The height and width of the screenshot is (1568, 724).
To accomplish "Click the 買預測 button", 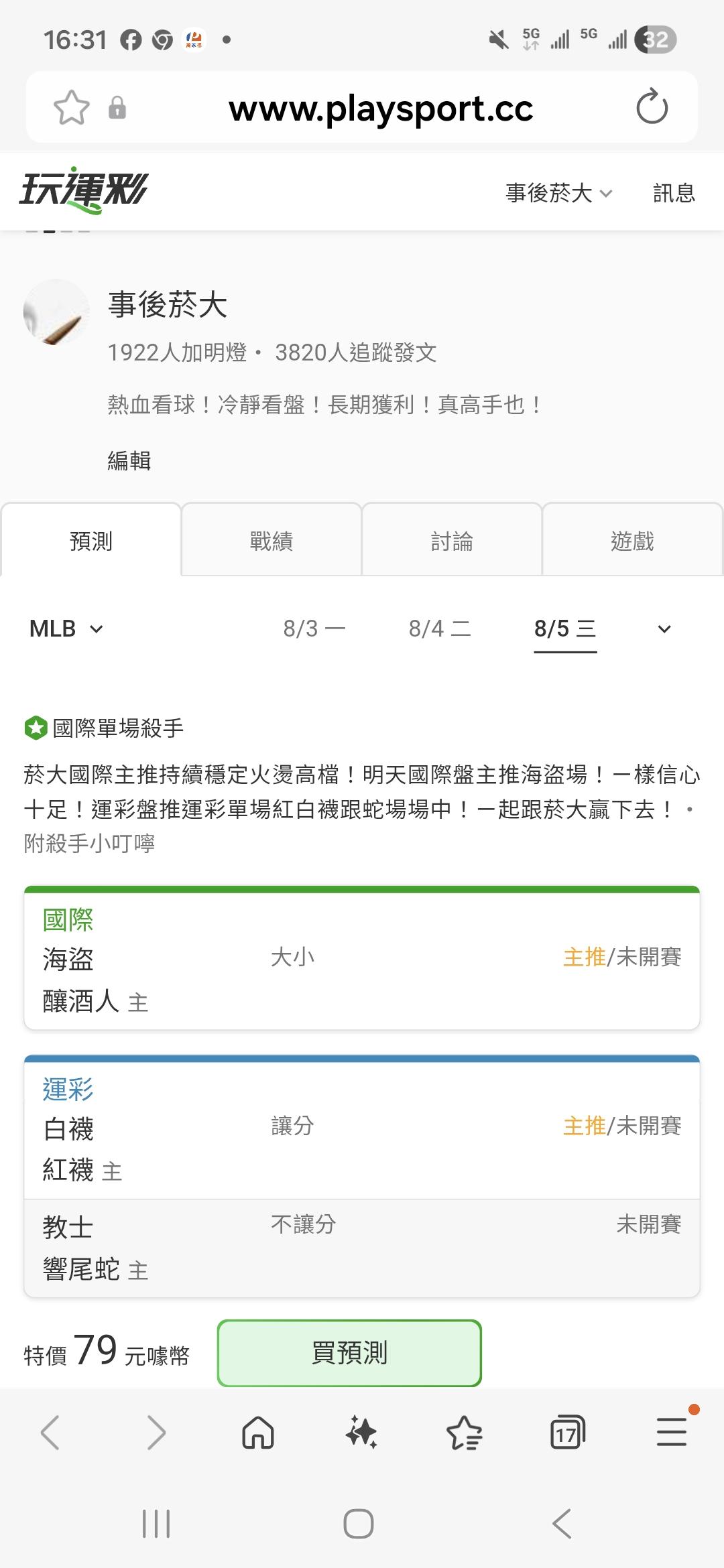I will (349, 1353).
